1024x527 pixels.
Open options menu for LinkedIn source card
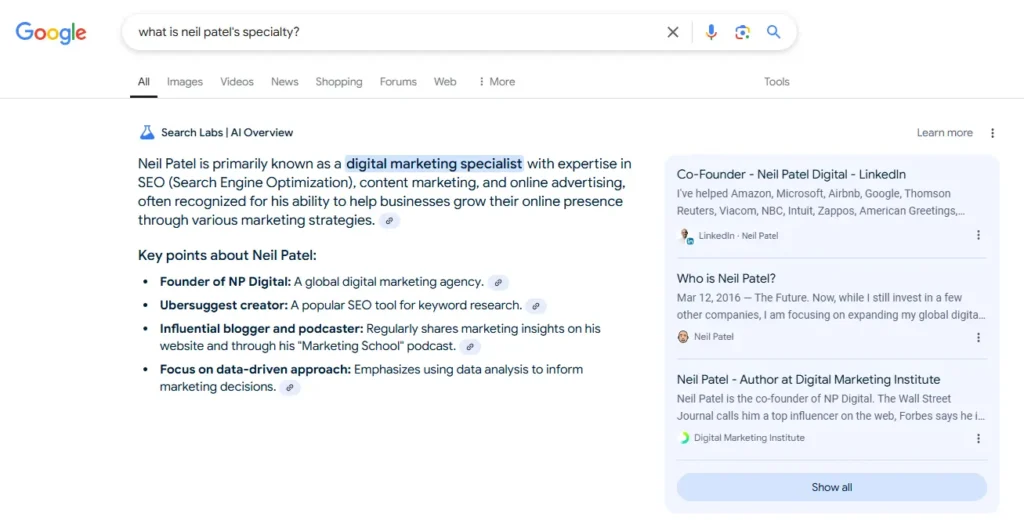tap(978, 235)
